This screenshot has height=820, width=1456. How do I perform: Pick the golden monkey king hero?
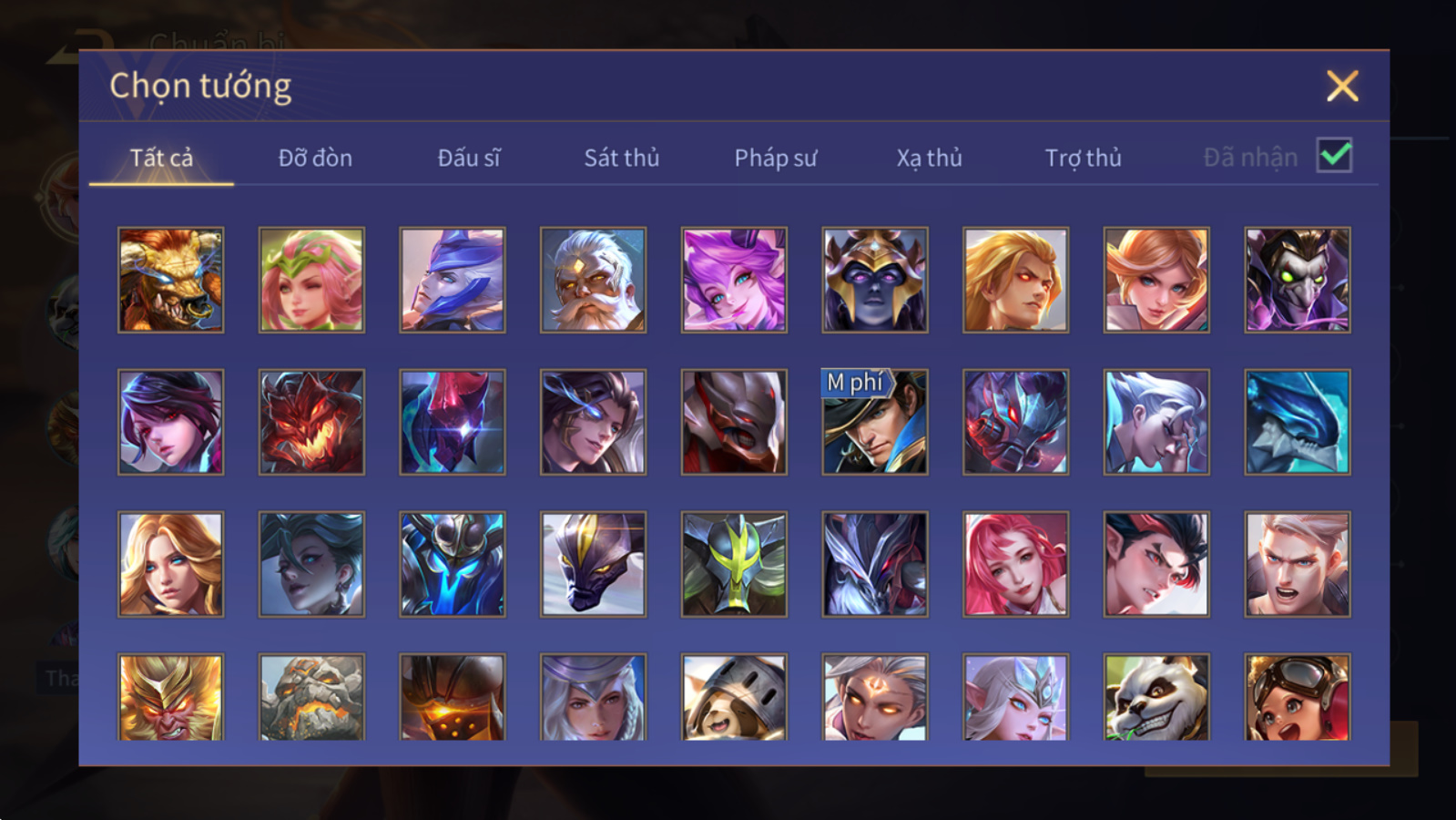[170, 697]
